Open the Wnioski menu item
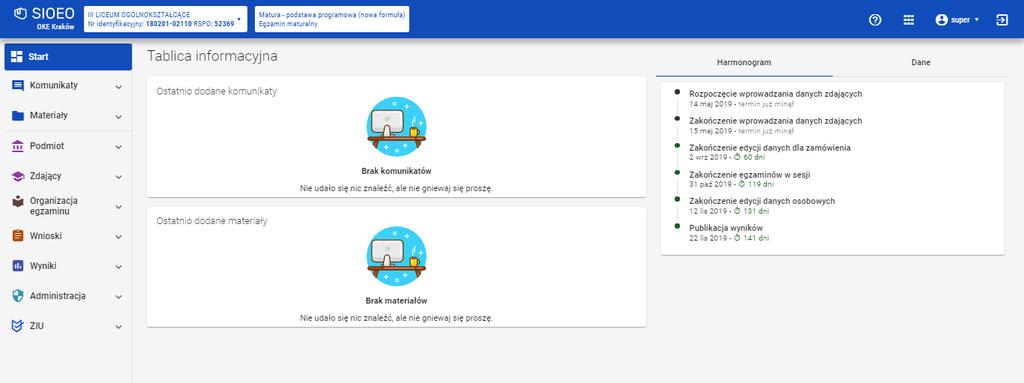The width and height of the screenshot is (1024, 383). click(68, 236)
